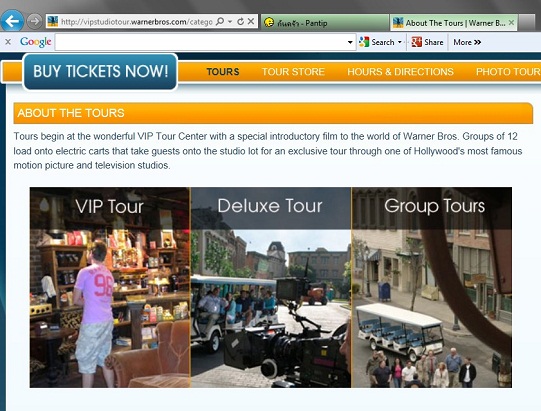Switch to the Pantip browser tab
541x411 pixels.
pyautogui.click(x=325, y=23)
